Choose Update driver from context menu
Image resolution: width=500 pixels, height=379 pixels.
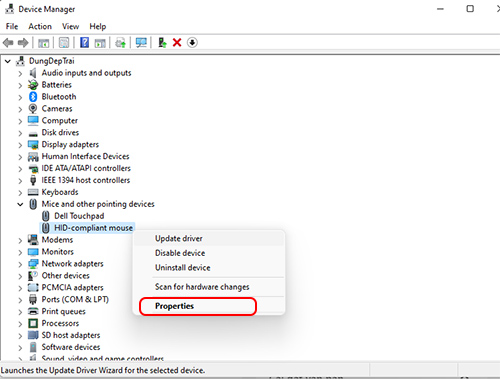(209, 239)
